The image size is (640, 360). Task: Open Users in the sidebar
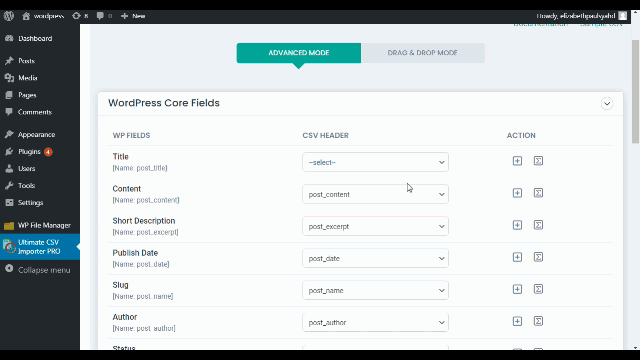pos(40,169)
